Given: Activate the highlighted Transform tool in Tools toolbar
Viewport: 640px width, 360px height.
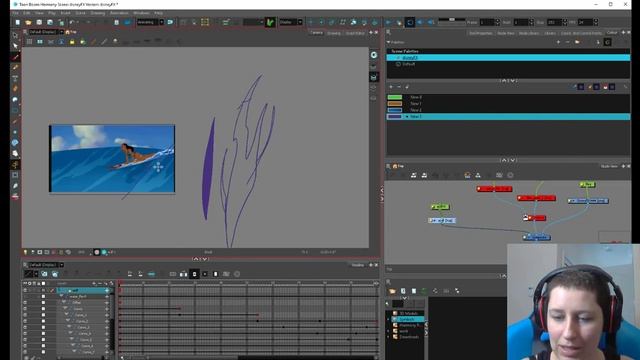Looking at the screenshot, I should pyautogui.click(x=15, y=164).
